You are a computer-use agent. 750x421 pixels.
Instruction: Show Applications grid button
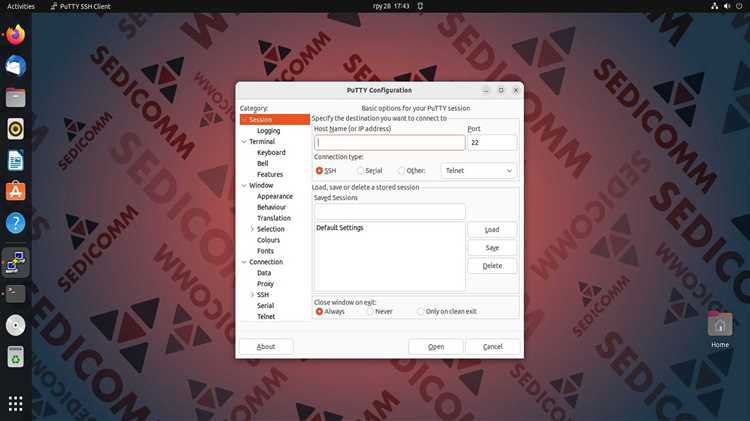15,404
